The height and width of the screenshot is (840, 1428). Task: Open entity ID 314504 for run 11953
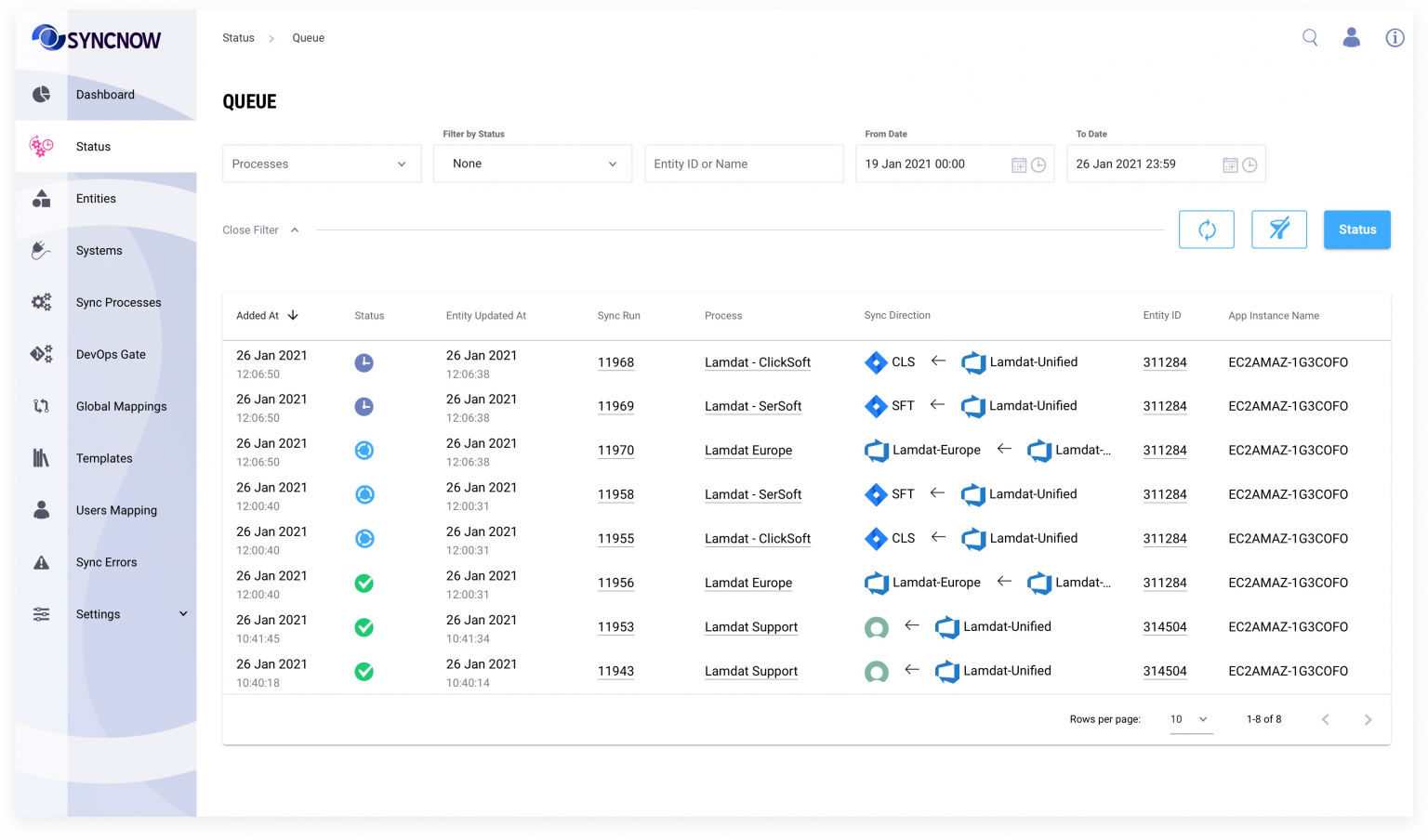point(1165,627)
